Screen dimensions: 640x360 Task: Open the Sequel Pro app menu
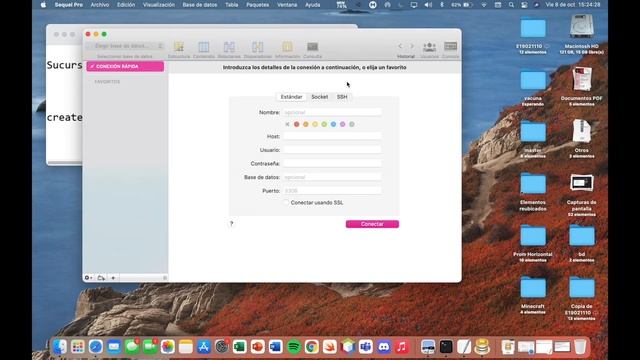point(69,5)
